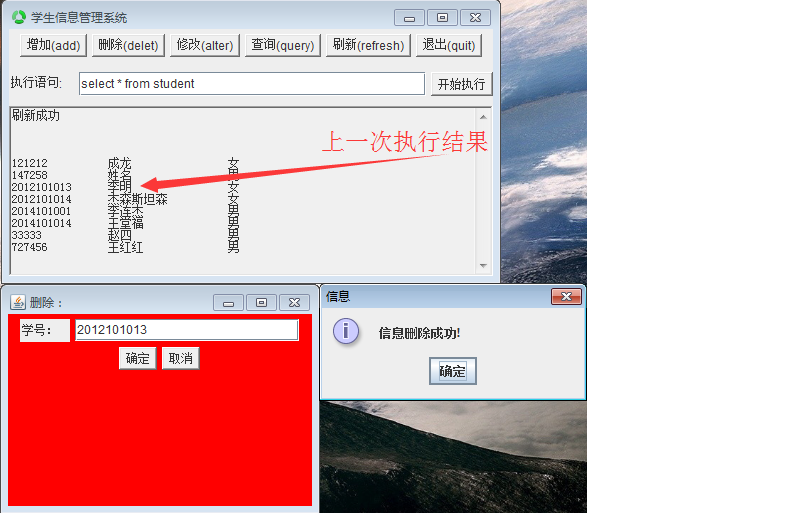Maximize the 学生信息管理系统 window

click(x=442, y=18)
